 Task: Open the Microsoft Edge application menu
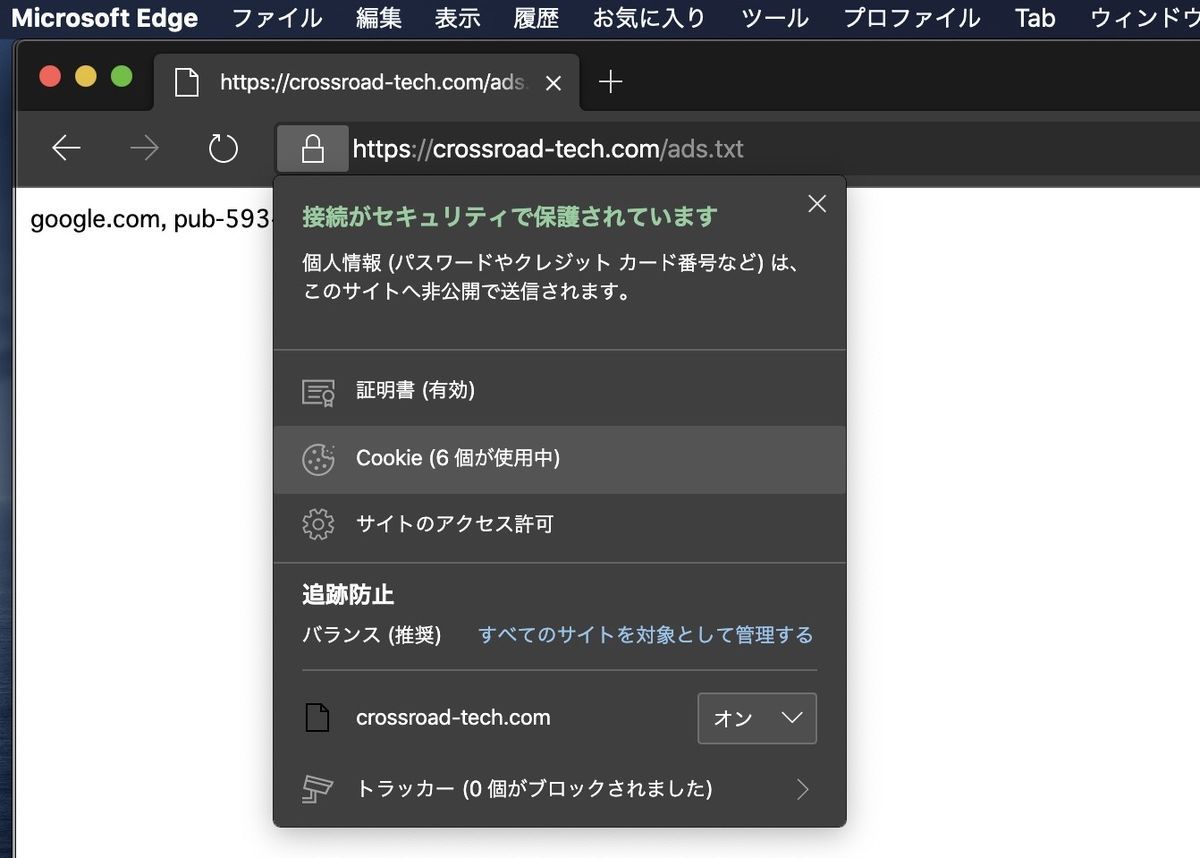click(x=105, y=18)
